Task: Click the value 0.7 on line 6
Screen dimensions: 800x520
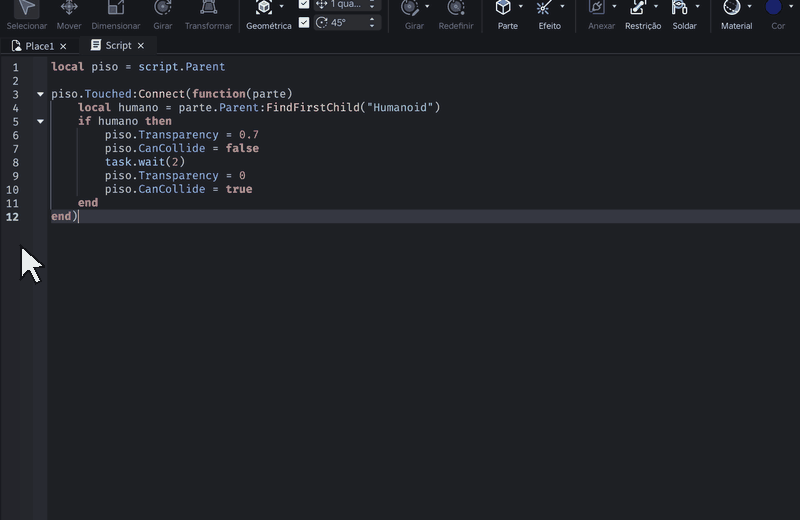Action: point(249,135)
